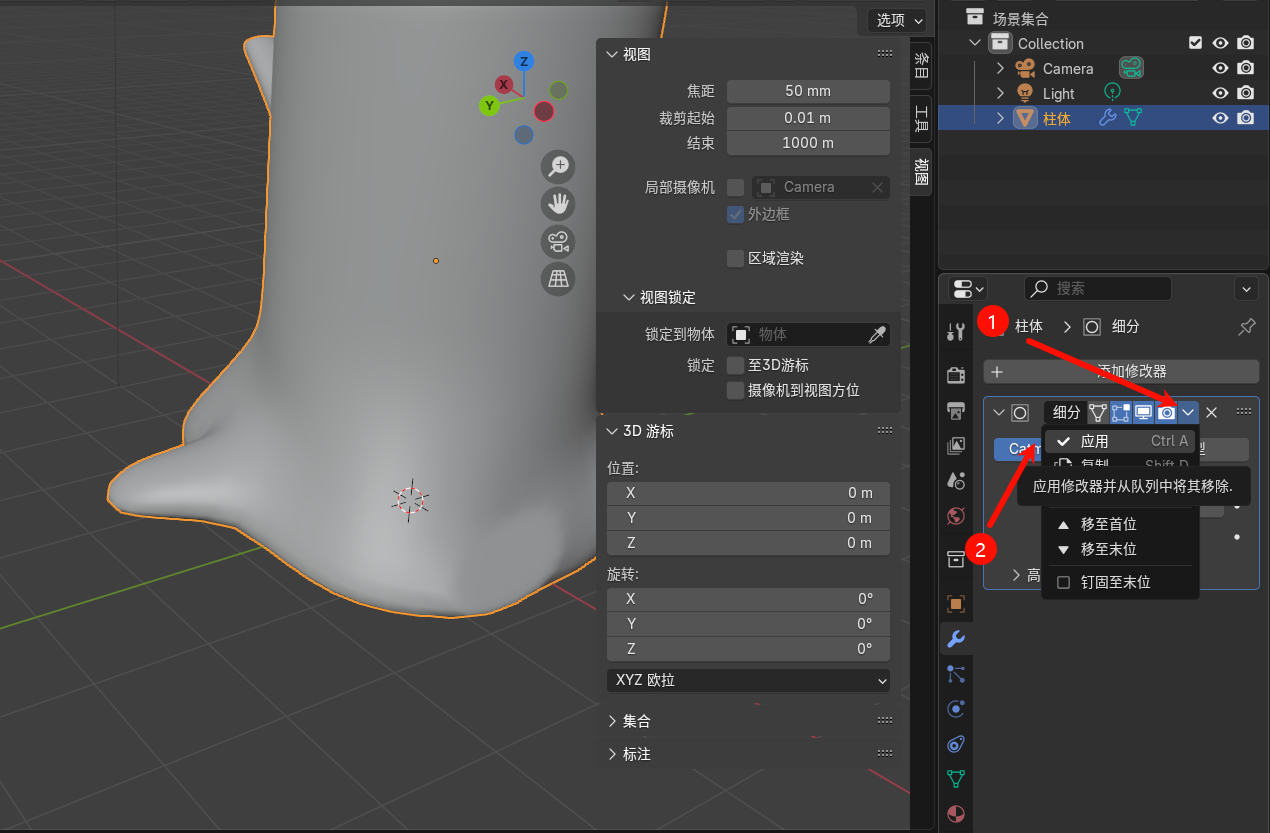Click the zoom magnifier icon in viewport
Screen dimensions: 1270x833
(558, 166)
